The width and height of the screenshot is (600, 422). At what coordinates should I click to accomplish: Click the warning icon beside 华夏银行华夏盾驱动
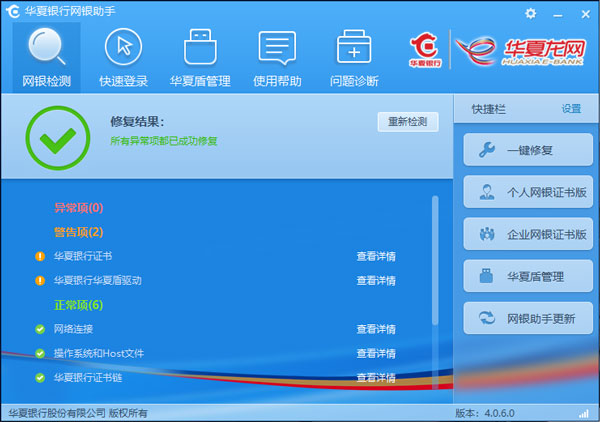point(40,281)
